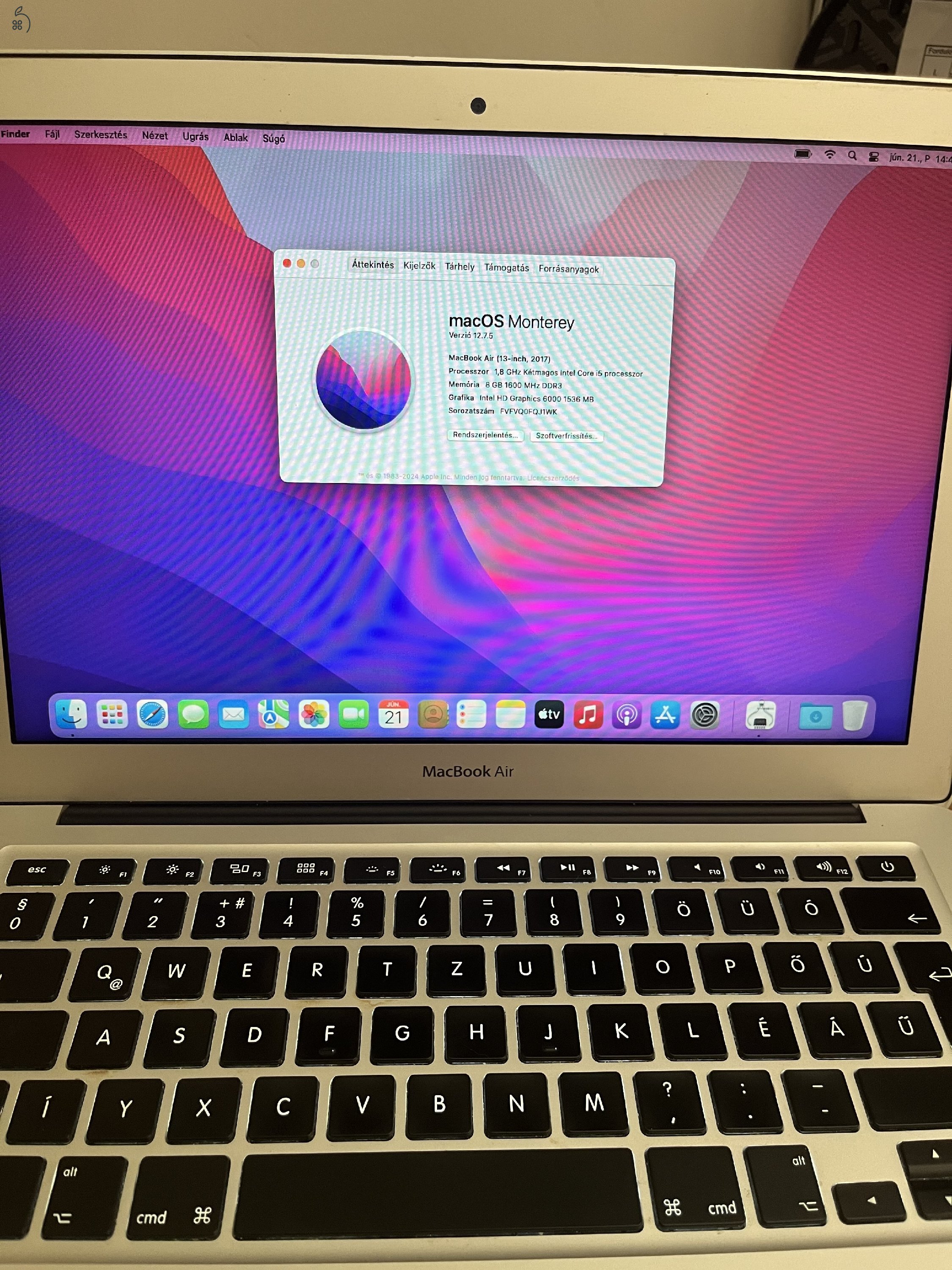952x1270 pixels.
Task: Close the About This Mac window
Action: (287, 263)
